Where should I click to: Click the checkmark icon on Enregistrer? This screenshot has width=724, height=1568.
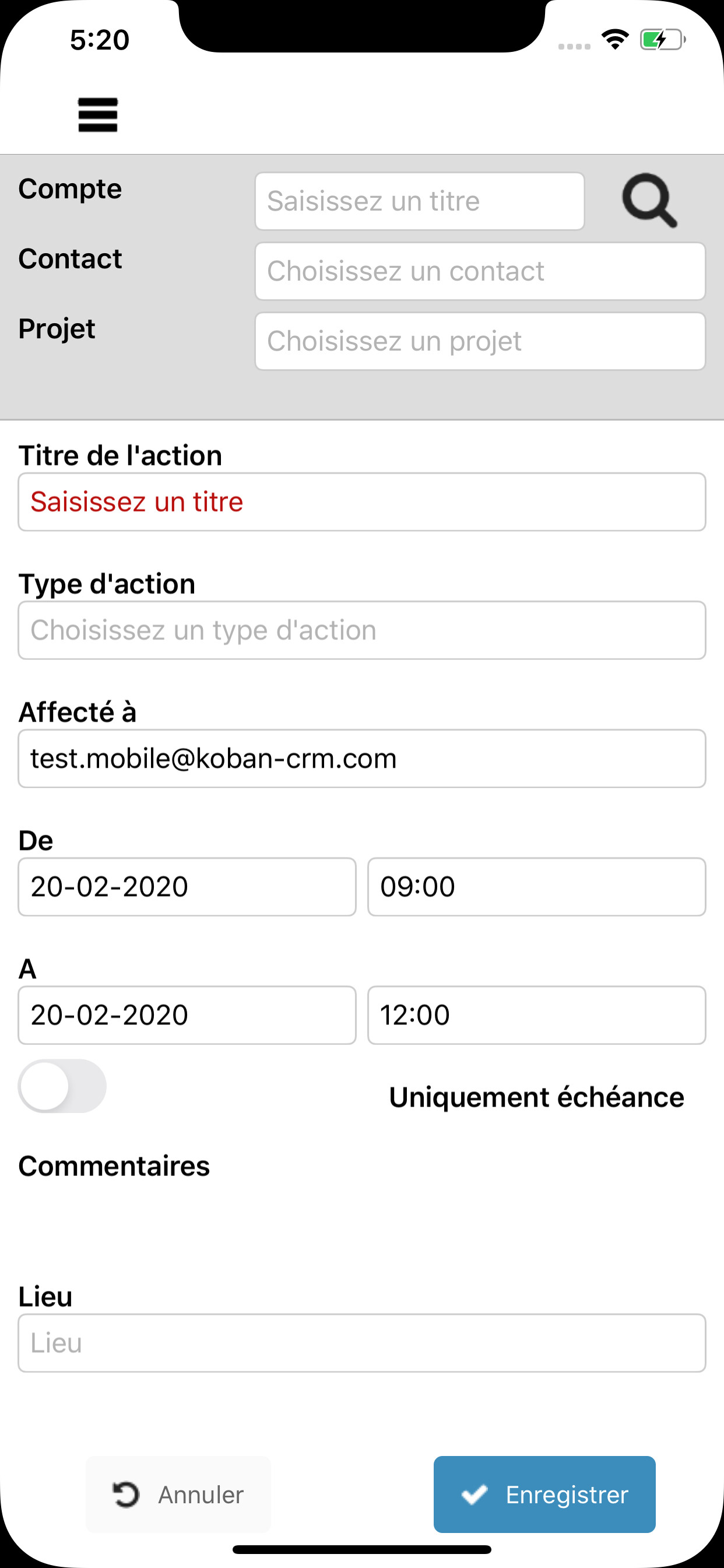click(x=474, y=1494)
